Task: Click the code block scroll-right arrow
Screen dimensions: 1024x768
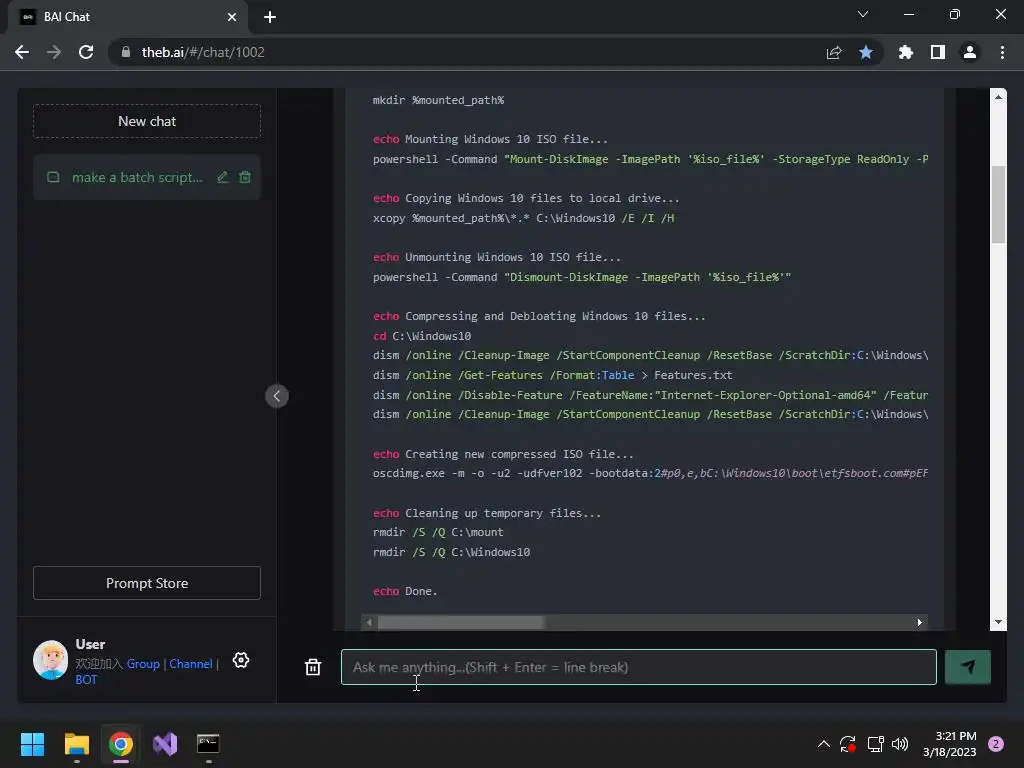Action: pyautogui.click(x=920, y=622)
